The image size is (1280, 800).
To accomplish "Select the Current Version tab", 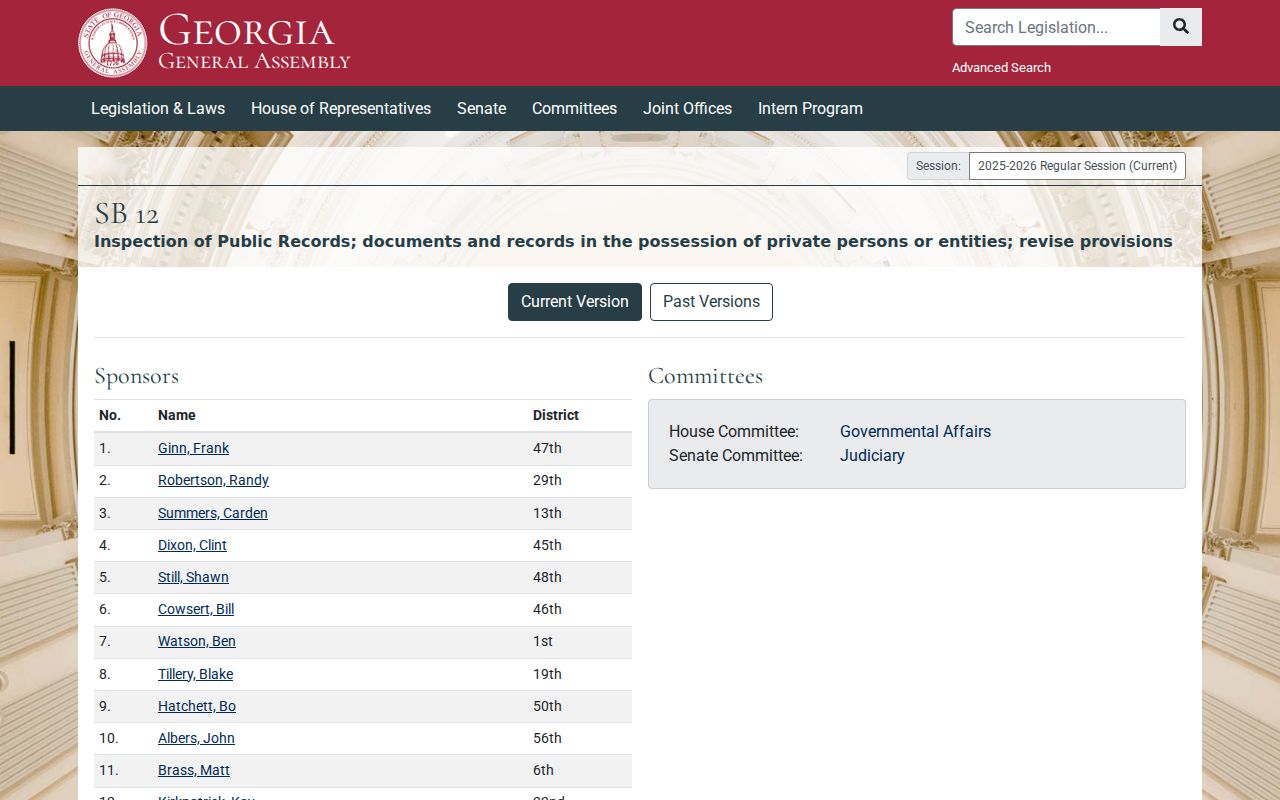I will [x=575, y=302].
